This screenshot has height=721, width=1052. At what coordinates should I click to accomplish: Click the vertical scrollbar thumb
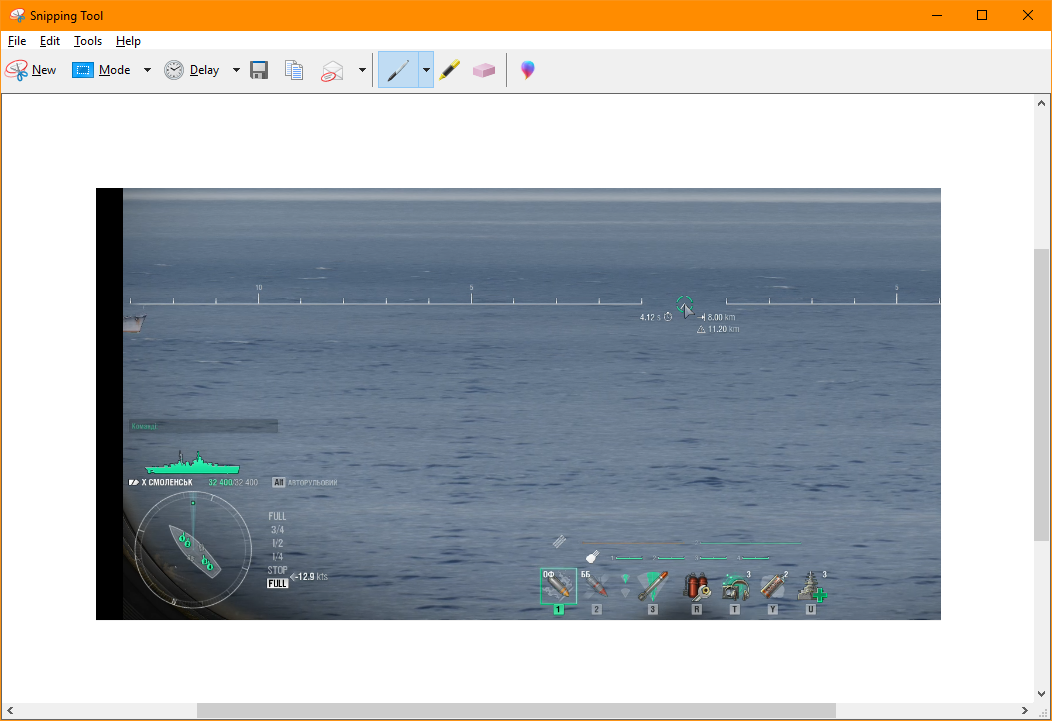(1041, 394)
